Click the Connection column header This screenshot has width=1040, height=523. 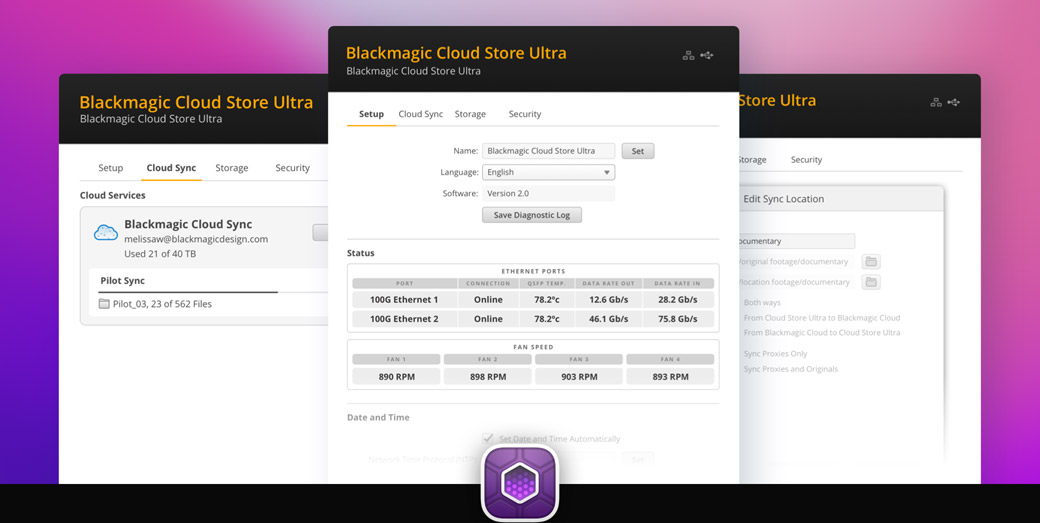tap(488, 283)
